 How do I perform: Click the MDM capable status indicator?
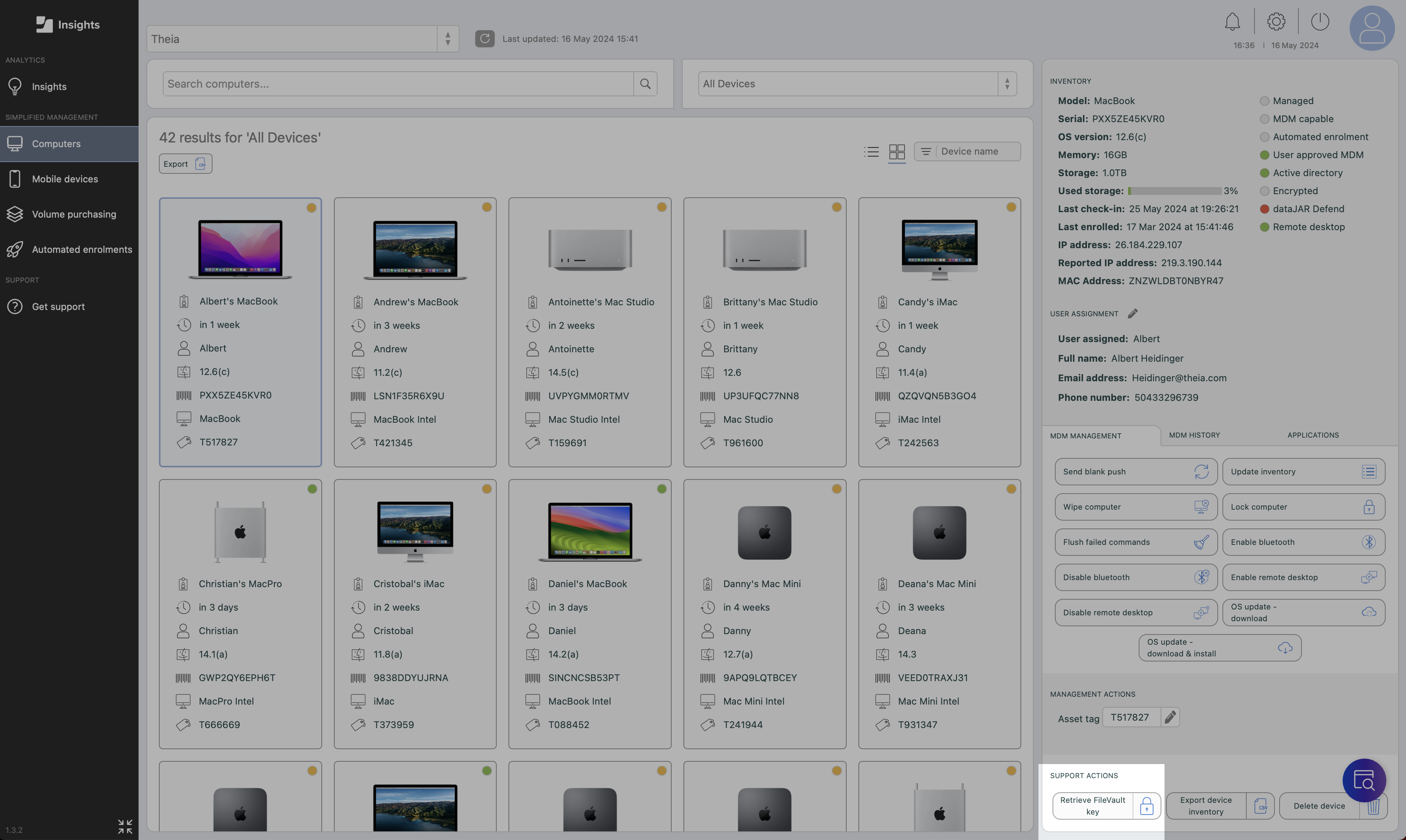click(1264, 119)
